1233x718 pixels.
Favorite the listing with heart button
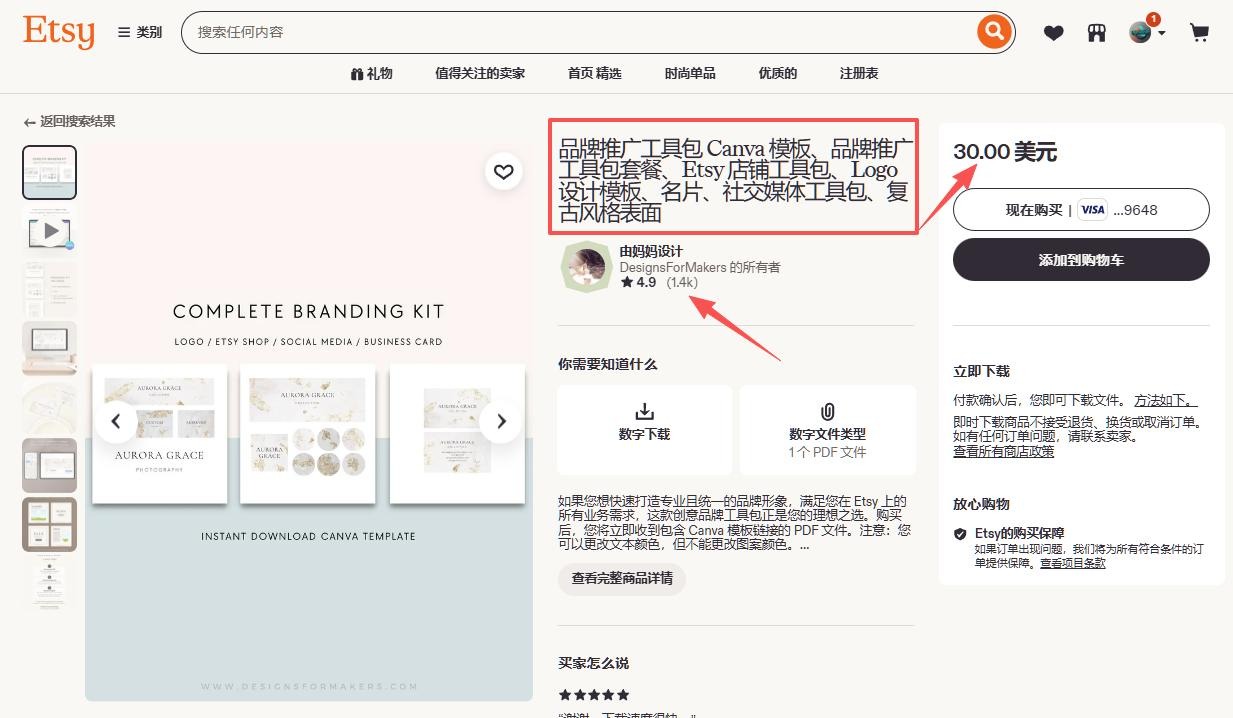pyautogui.click(x=504, y=172)
